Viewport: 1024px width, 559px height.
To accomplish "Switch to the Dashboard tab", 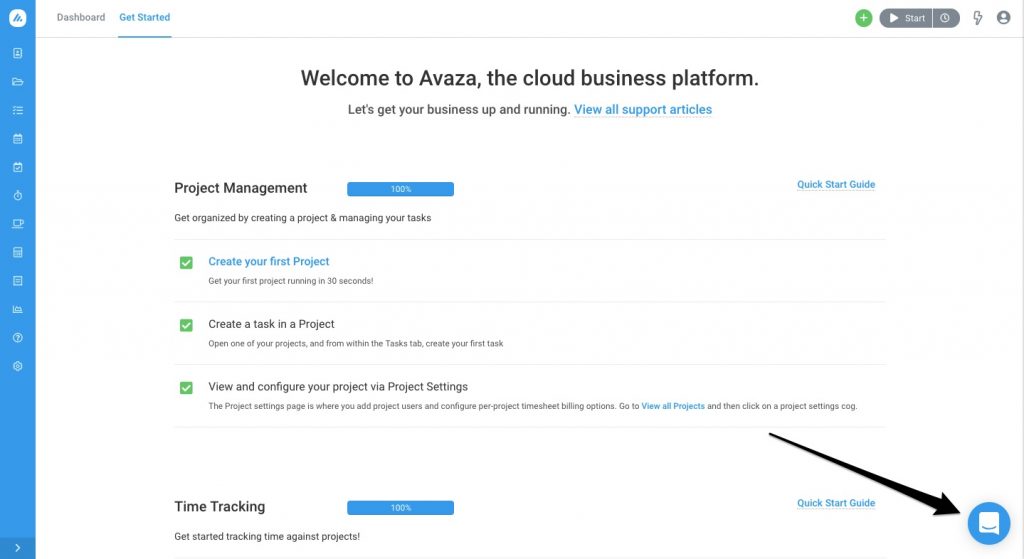I will pos(81,18).
